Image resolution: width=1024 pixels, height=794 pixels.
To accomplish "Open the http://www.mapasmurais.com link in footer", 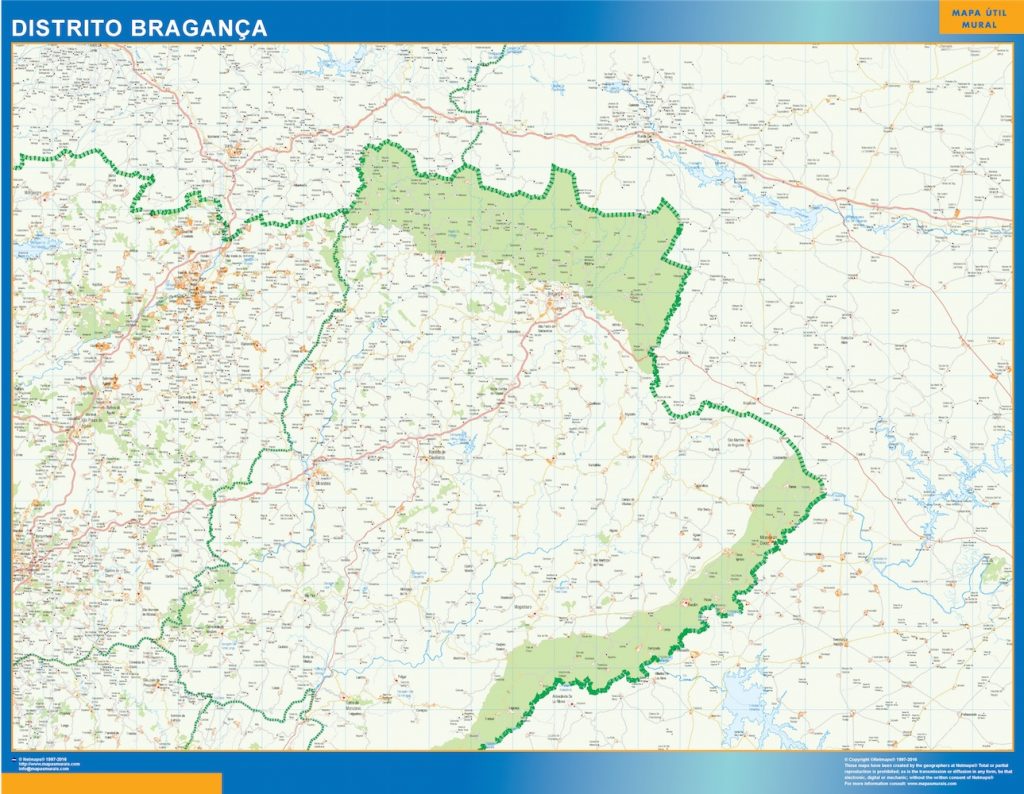I will pyautogui.click(x=49, y=764).
